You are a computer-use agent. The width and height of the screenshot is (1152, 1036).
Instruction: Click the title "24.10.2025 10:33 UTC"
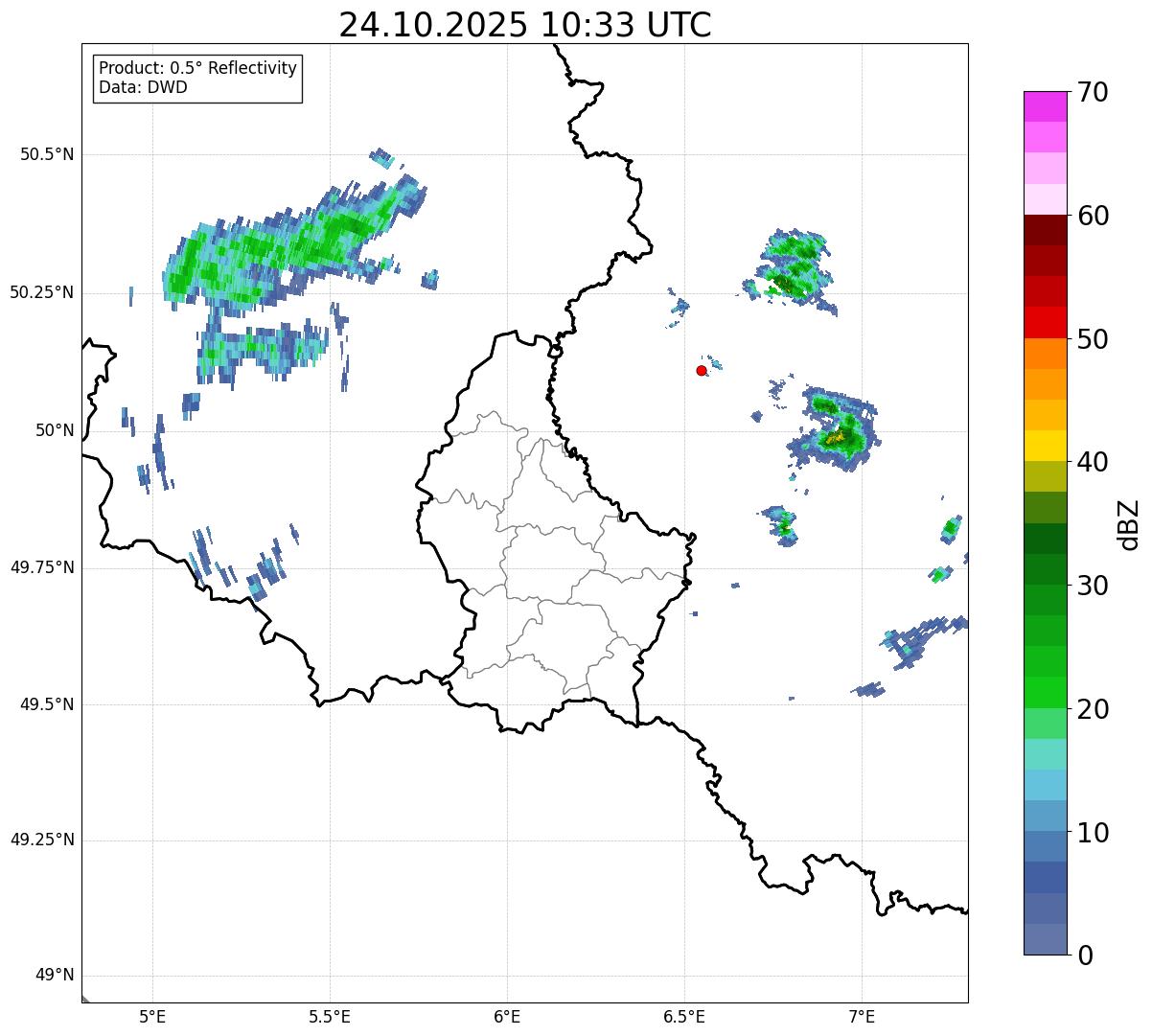click(x=525, y=25)
